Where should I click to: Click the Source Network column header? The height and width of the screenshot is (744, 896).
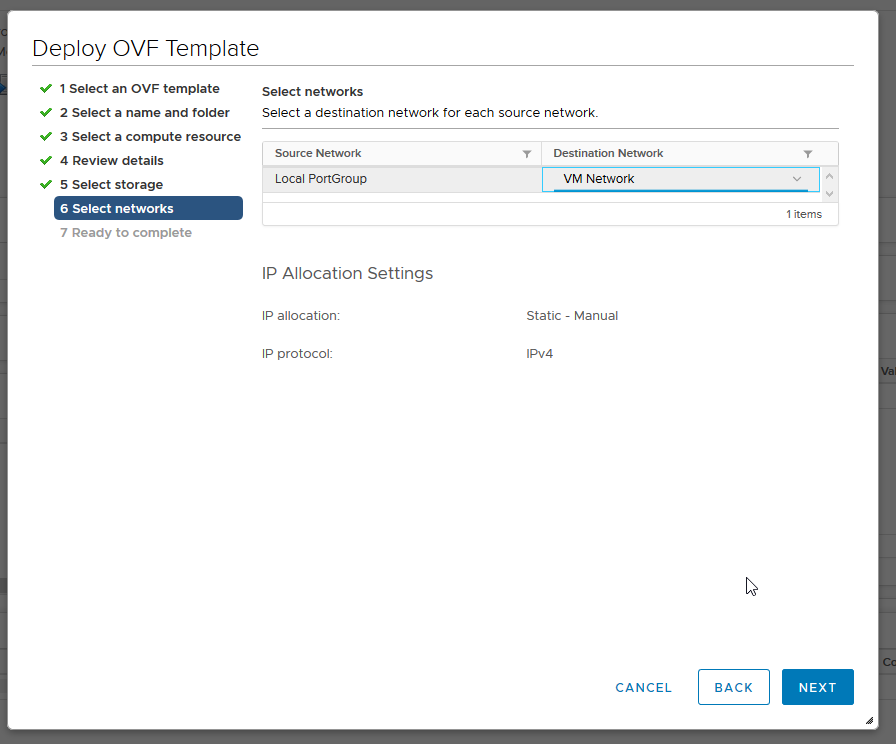[x=318, y=154]
